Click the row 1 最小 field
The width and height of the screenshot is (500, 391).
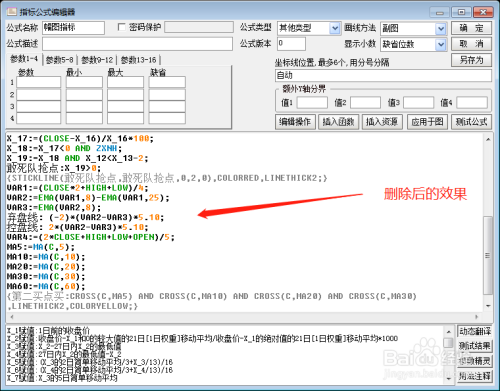click(84, 82)
